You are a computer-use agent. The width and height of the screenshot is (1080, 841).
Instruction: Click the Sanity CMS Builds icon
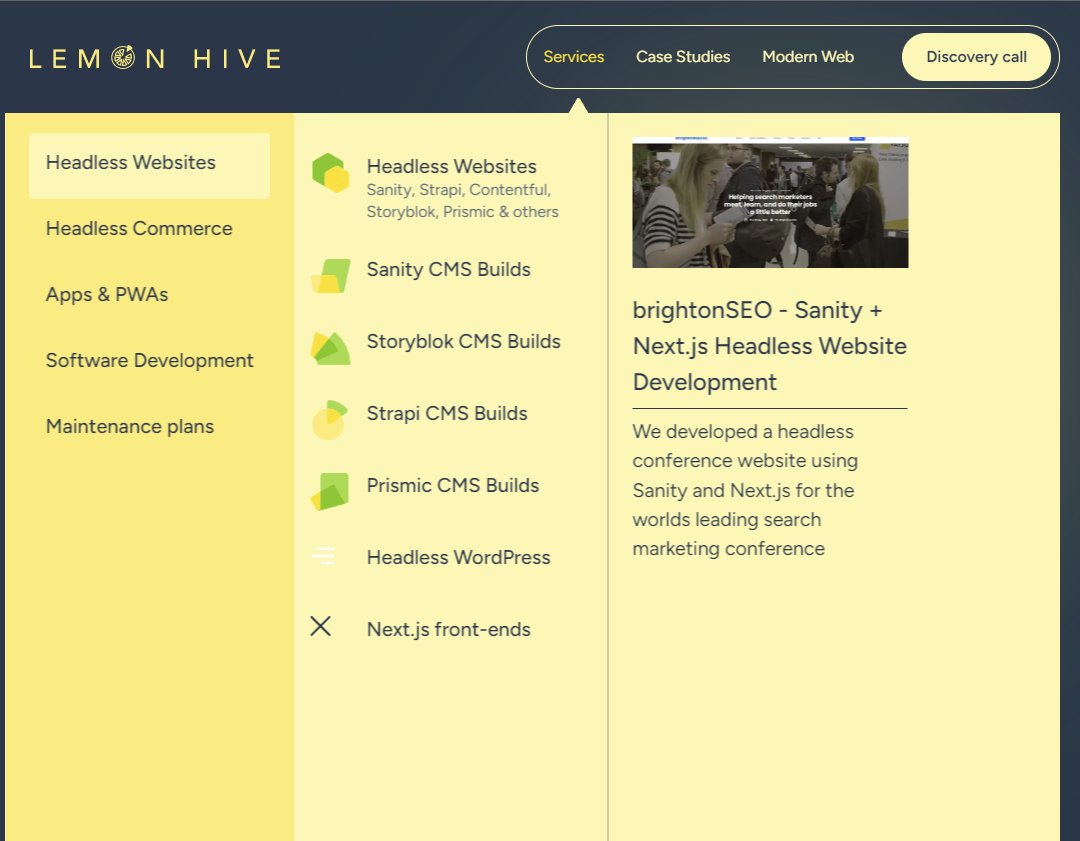pos(331,276)
